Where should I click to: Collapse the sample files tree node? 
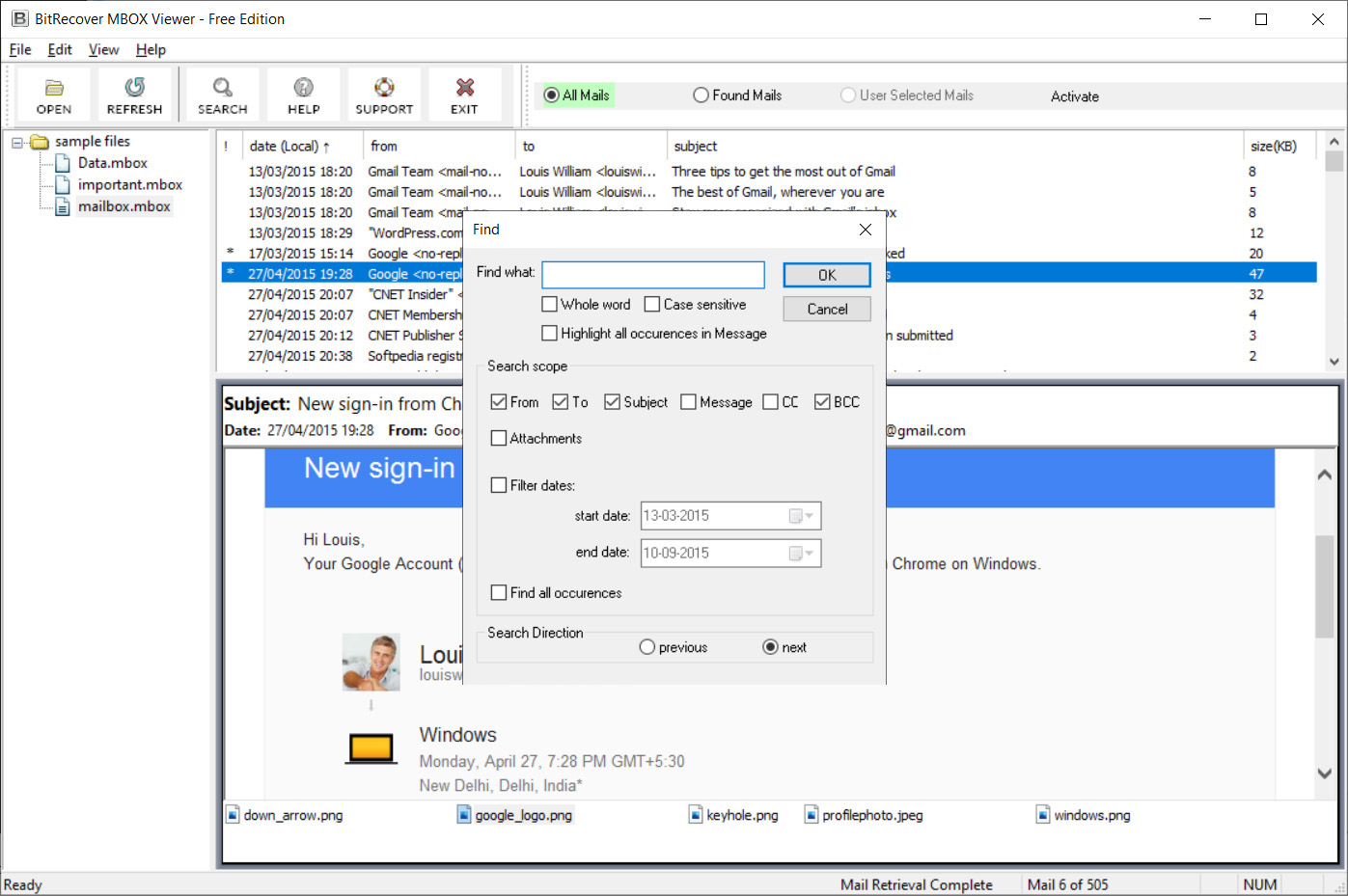pos(17,143)
